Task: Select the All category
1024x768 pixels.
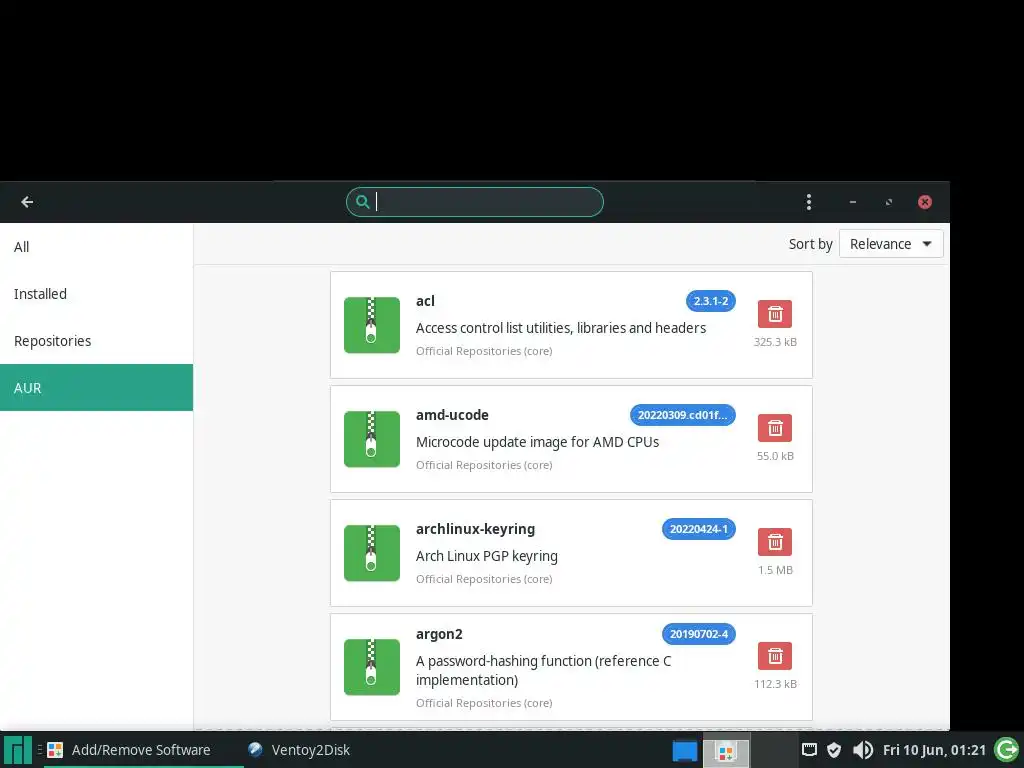Action: coord(97,247)
